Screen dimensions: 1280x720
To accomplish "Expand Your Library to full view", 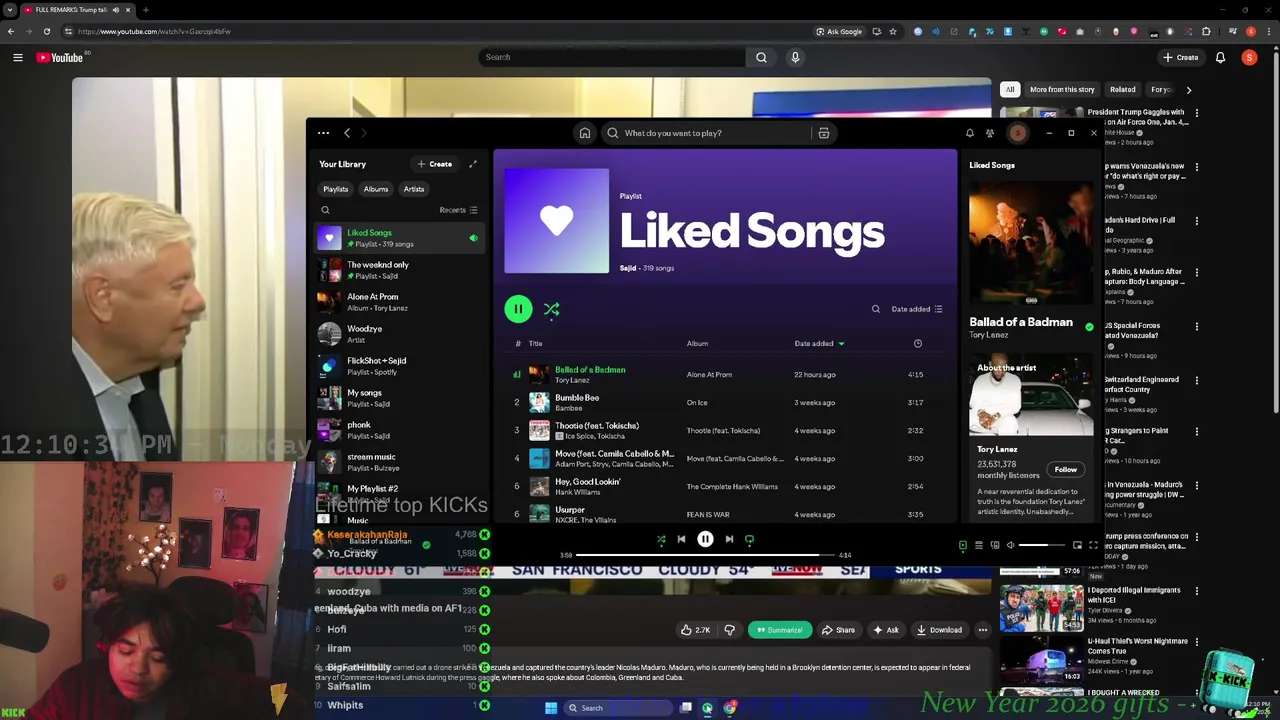I will (473, 164).
